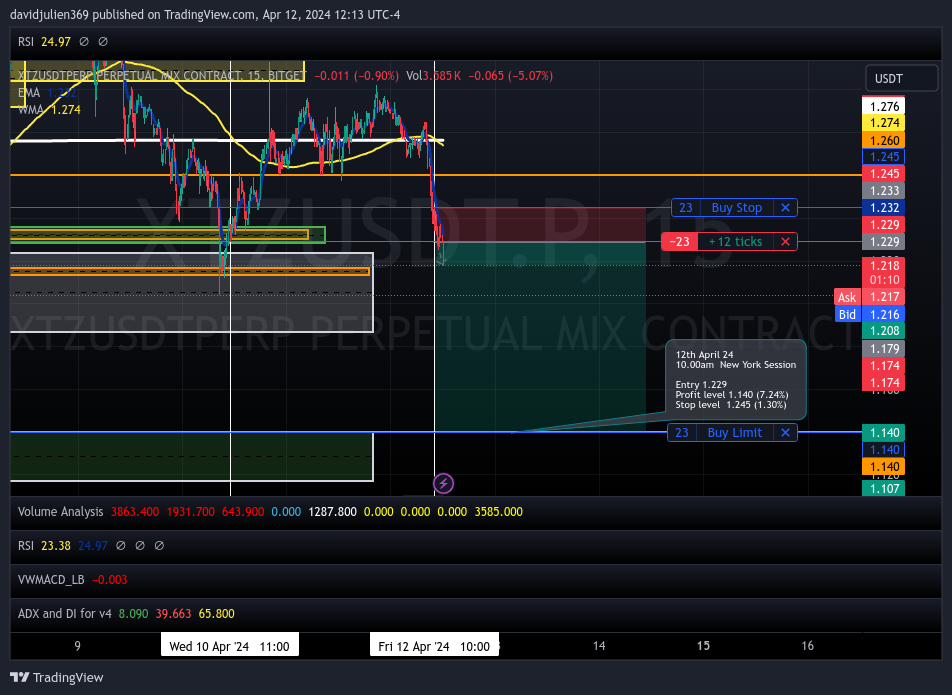Screen dimensions: 952x695
Task: Select the Wed 10 Apr '24 11:00 time label
Action: coord(230,646)
